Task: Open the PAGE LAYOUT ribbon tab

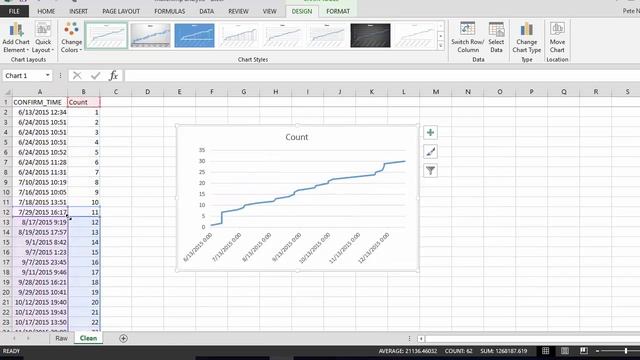Action: [x=121, y=11]
